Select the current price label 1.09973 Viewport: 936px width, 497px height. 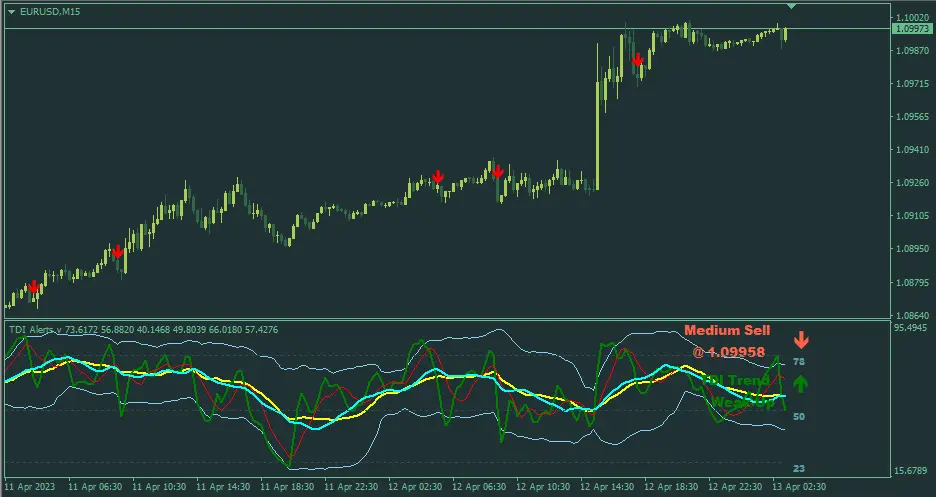coord(912,30)
